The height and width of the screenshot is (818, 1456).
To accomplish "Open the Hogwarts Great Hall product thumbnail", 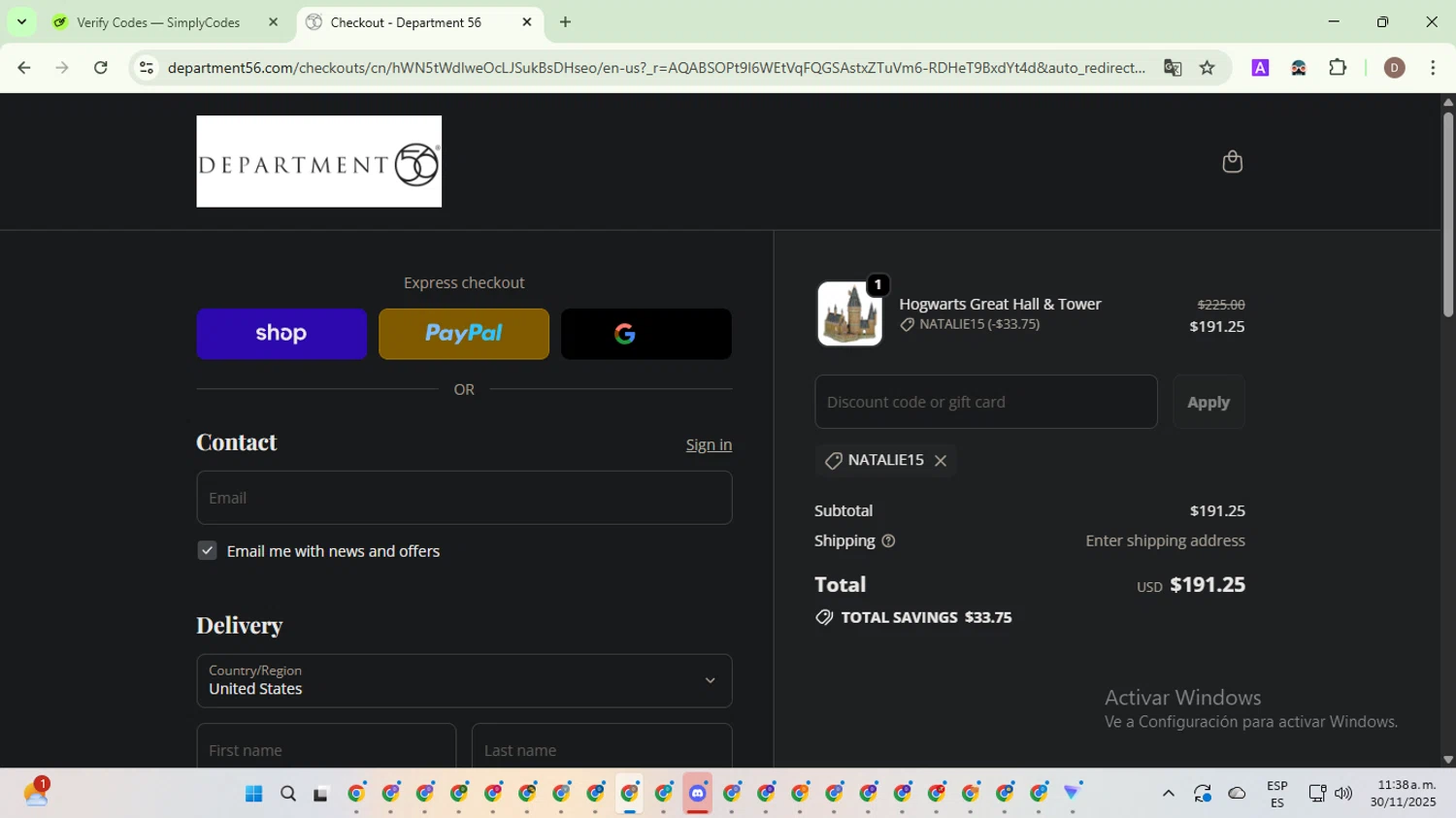I will (850, 313).
